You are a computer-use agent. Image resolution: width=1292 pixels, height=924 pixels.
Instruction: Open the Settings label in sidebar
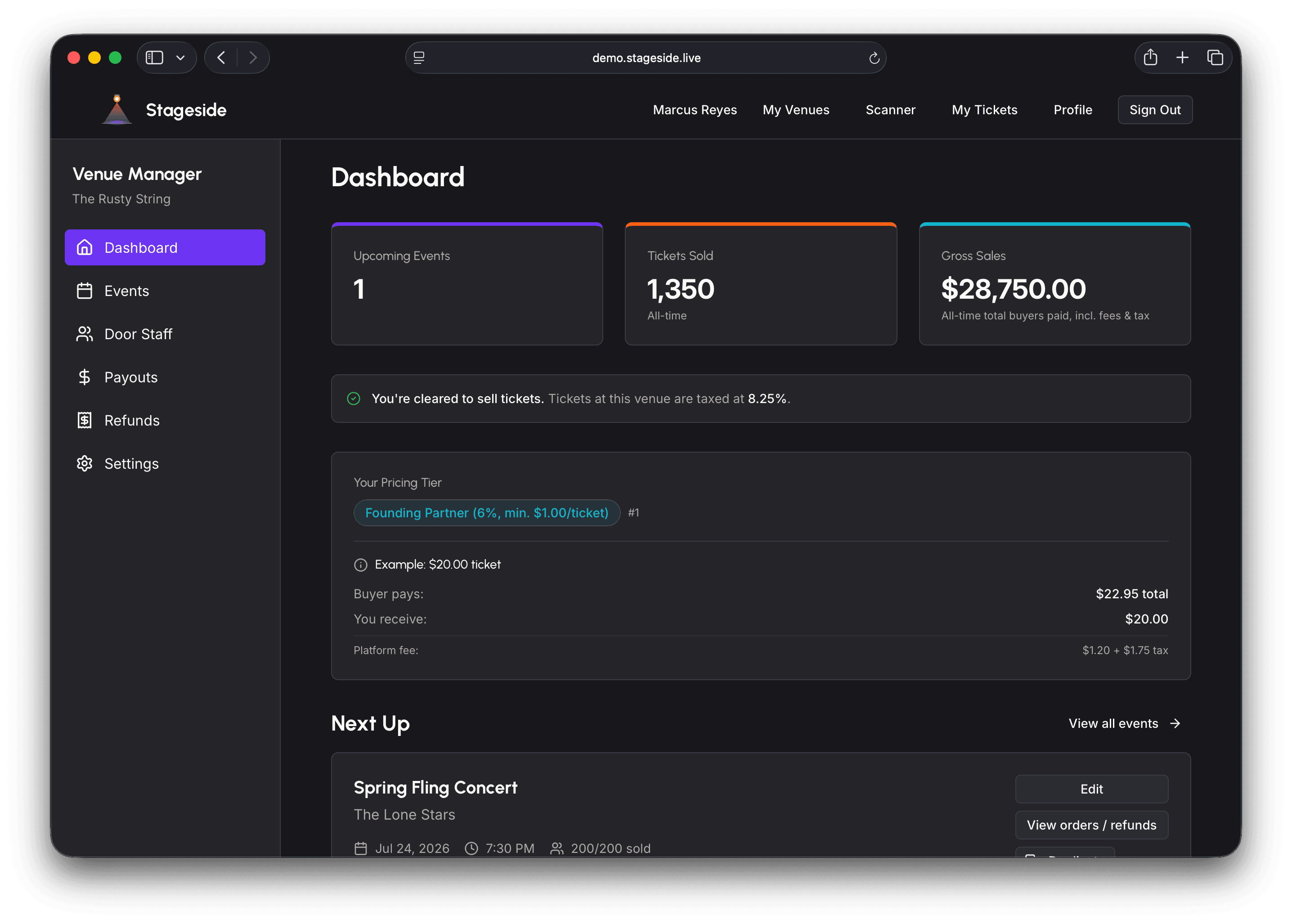pos(131,464)
